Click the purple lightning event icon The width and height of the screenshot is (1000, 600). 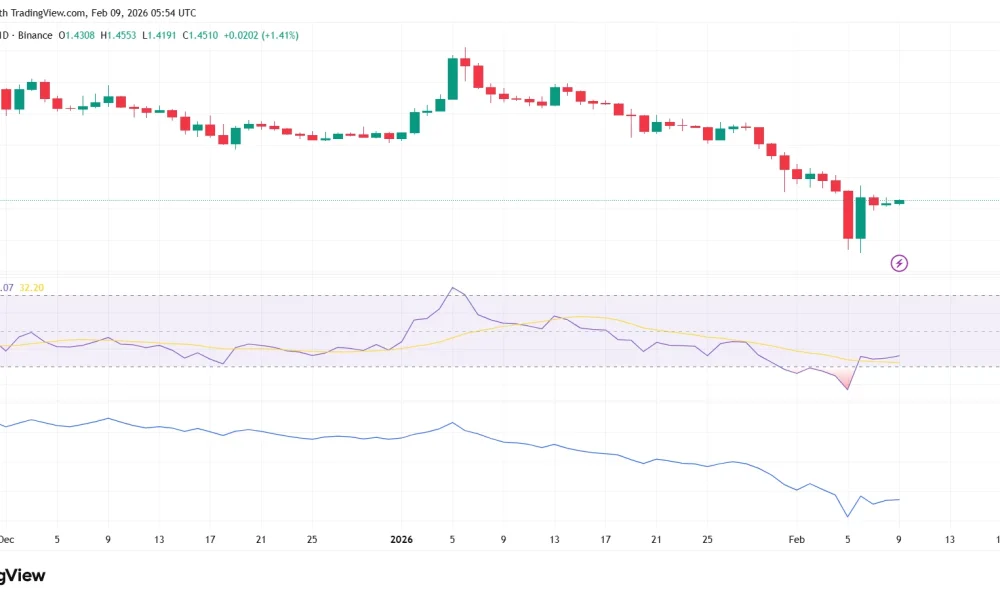pos(898,263)
